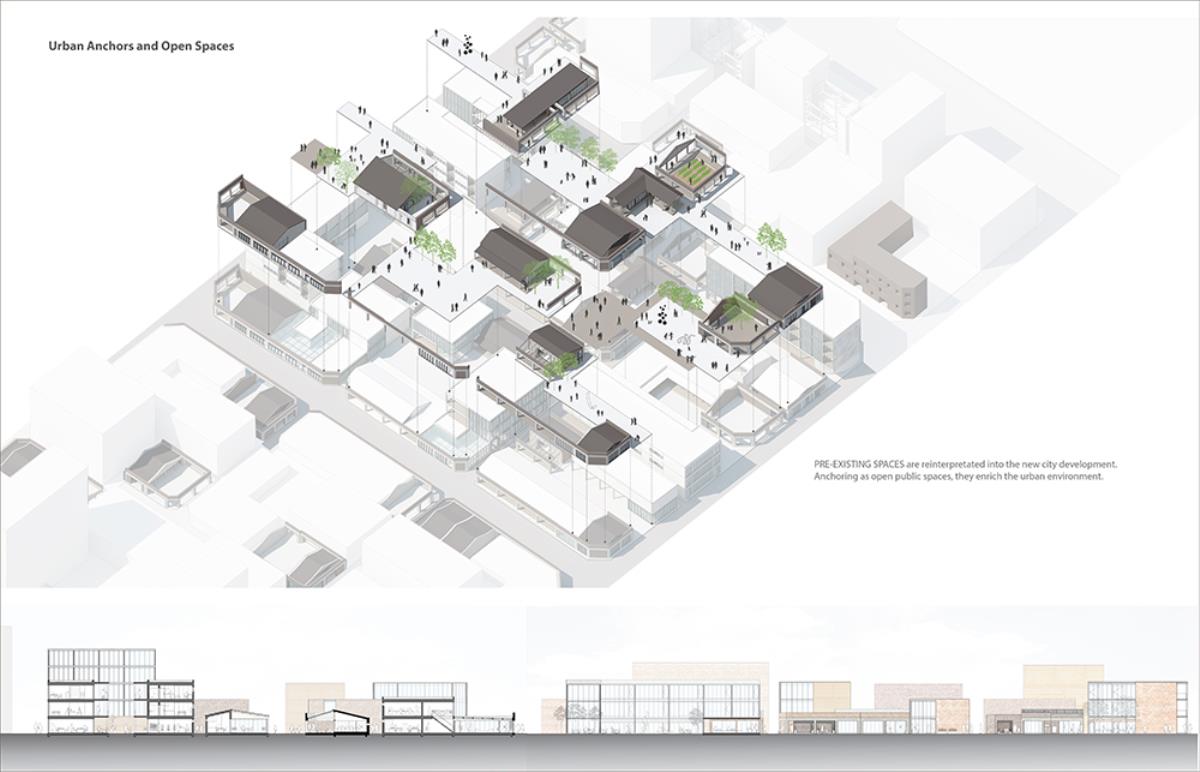Click the "Anchoring as open public spaces" caption line
The height and width of the screenshot is (772, 1200).
[x=958, y=478]
